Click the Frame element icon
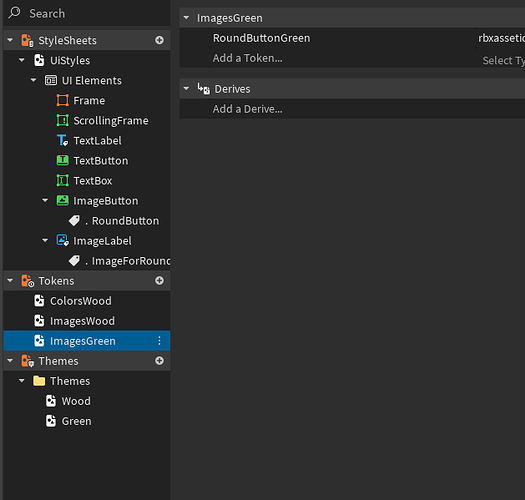Screen dimensions: 525x500 [x=63, y=100]
